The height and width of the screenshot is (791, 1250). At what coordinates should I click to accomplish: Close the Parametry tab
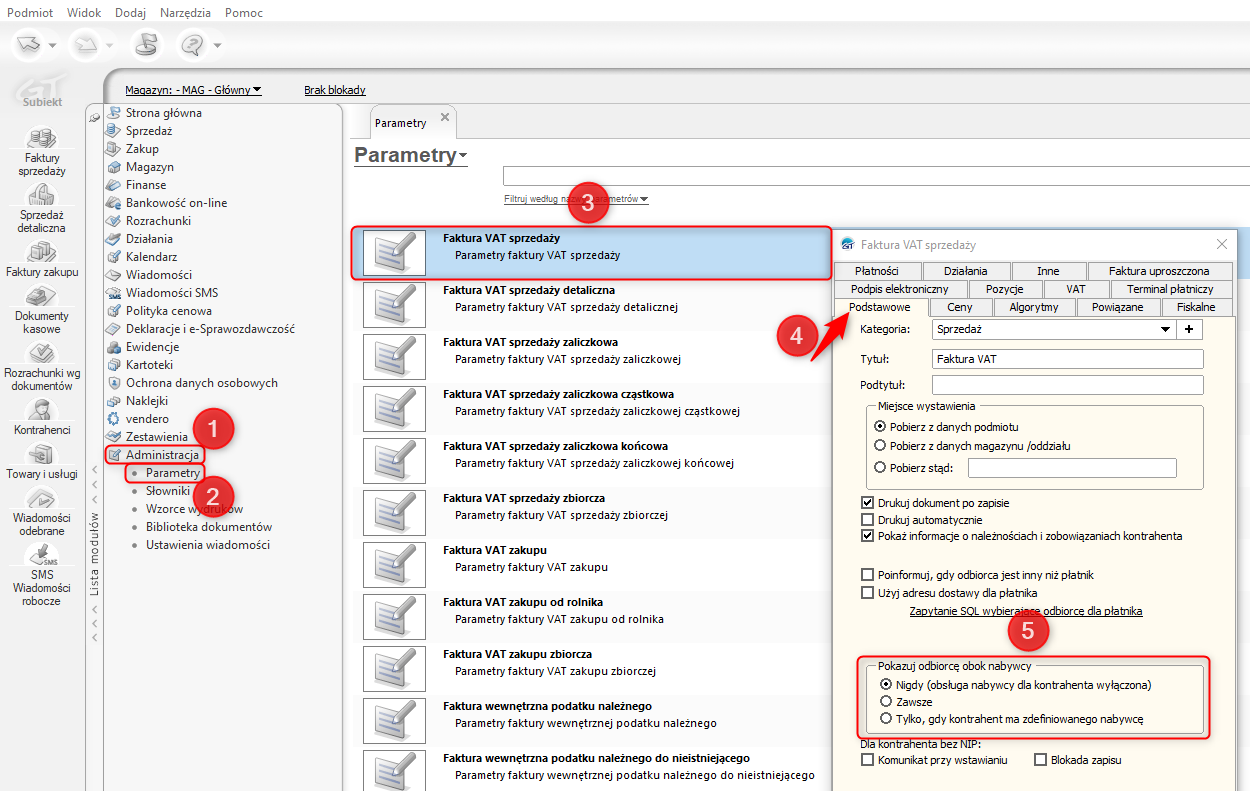pyautogui.click(x=445, y=119)
